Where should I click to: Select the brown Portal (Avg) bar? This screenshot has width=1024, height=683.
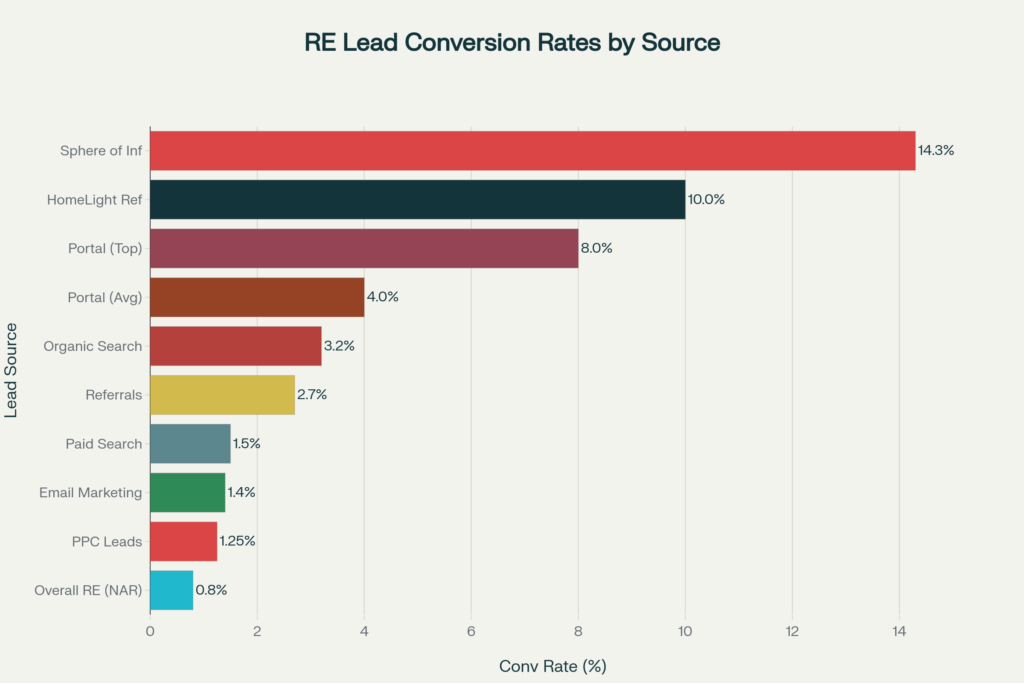coord(257,297)
